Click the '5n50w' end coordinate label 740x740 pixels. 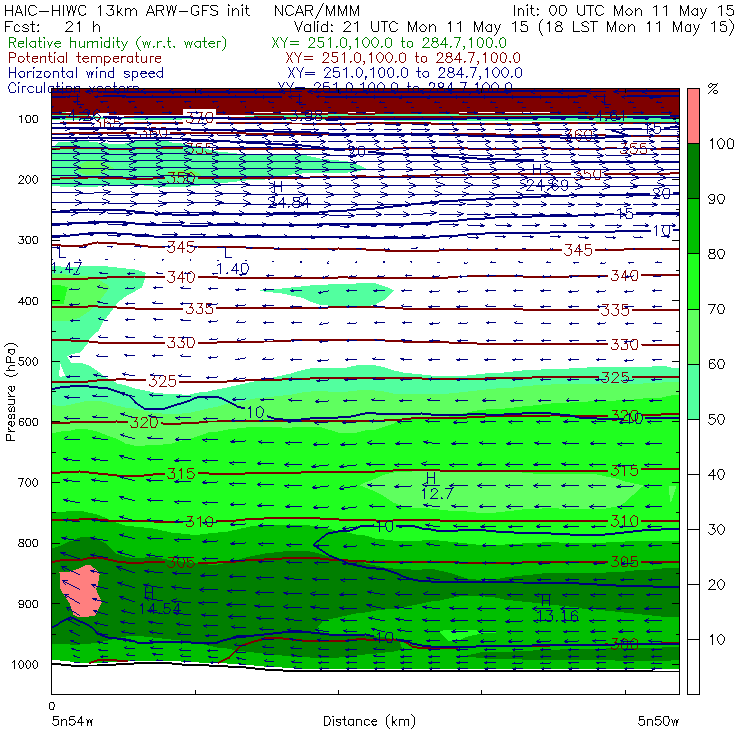pos(658,721)
